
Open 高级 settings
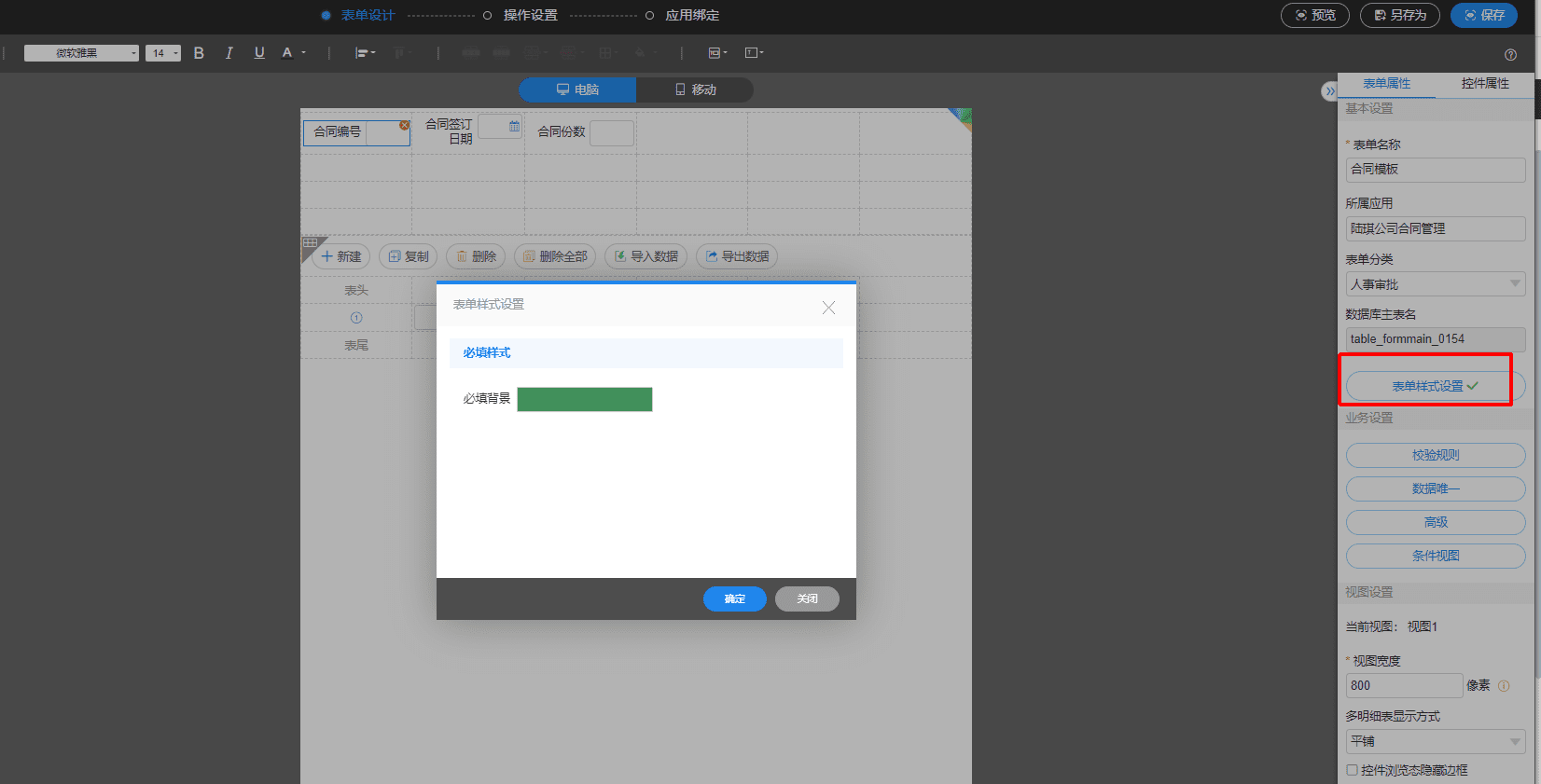[x=1436, y=522]
